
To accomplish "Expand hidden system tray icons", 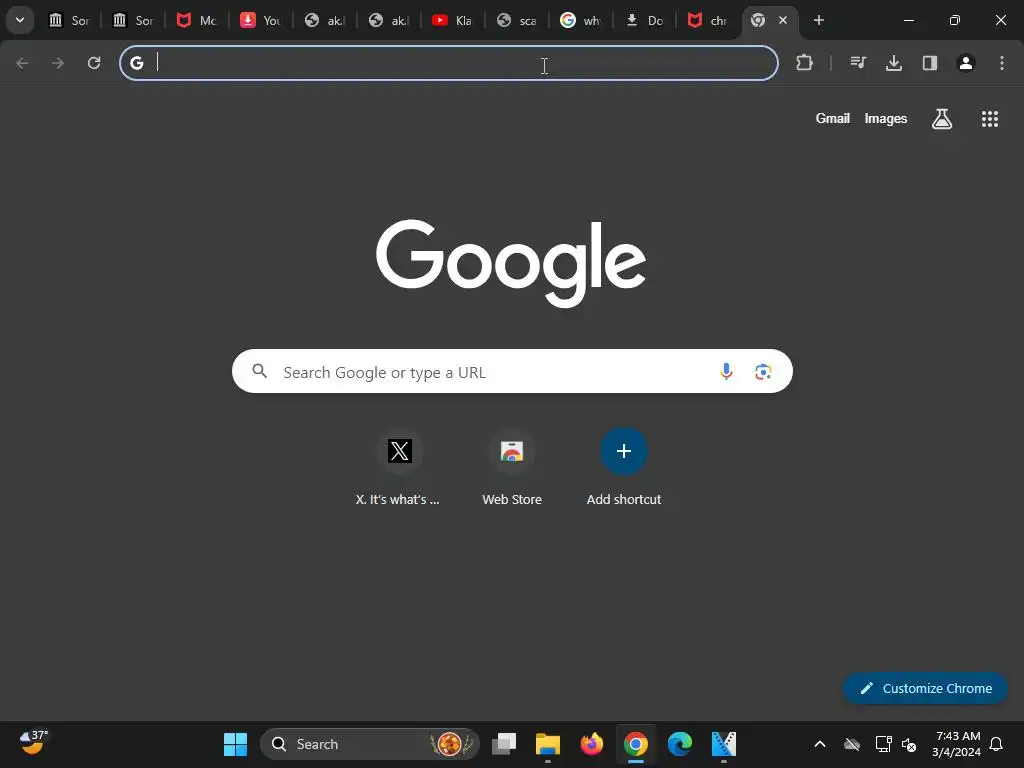I will coord(820,744).
